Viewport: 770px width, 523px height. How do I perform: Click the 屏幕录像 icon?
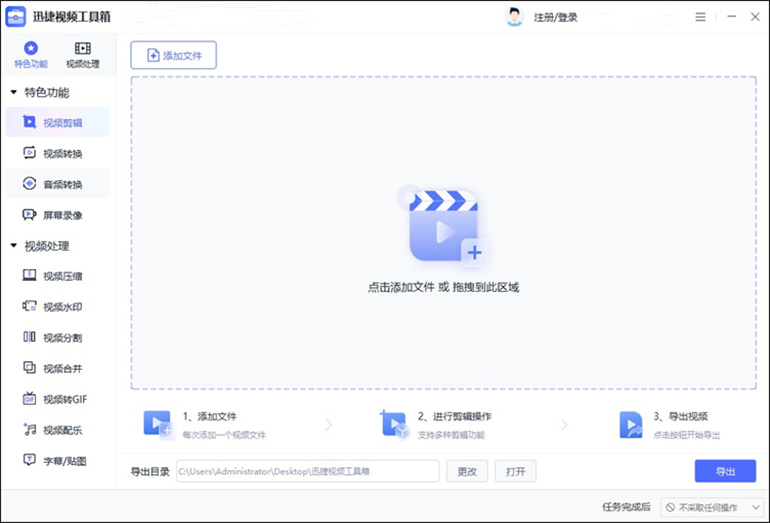29,215
